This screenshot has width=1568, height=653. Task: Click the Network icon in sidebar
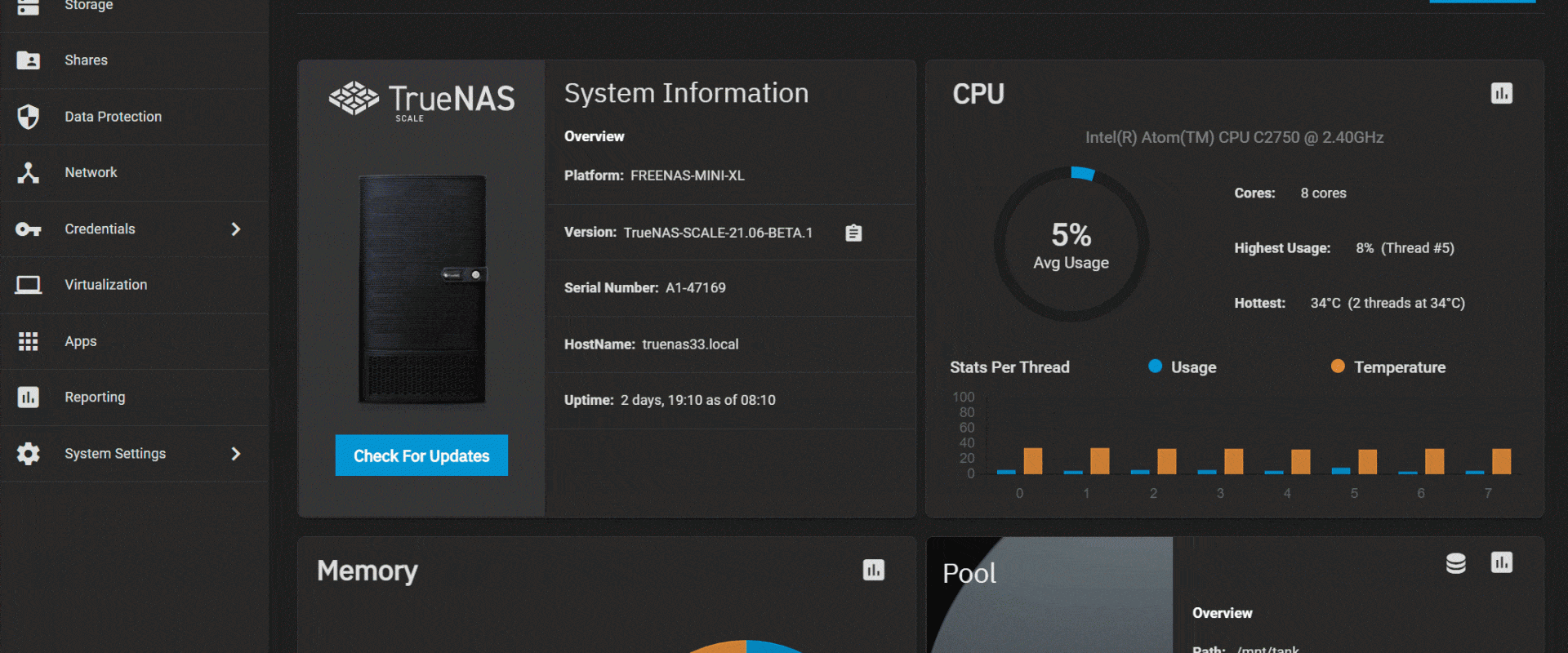(x=29, y=173)
